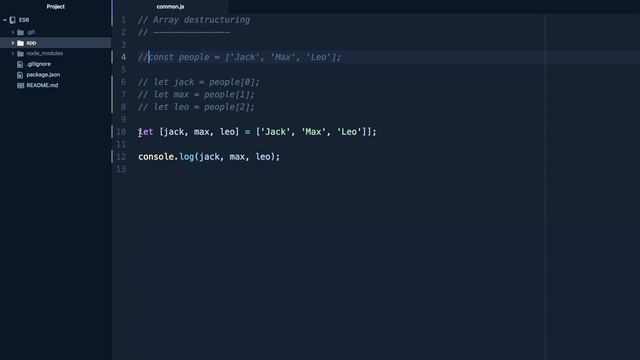The image size is (640, 360).
Task: Click the '// Array destructuring' comment
Action: coord(194,20)
